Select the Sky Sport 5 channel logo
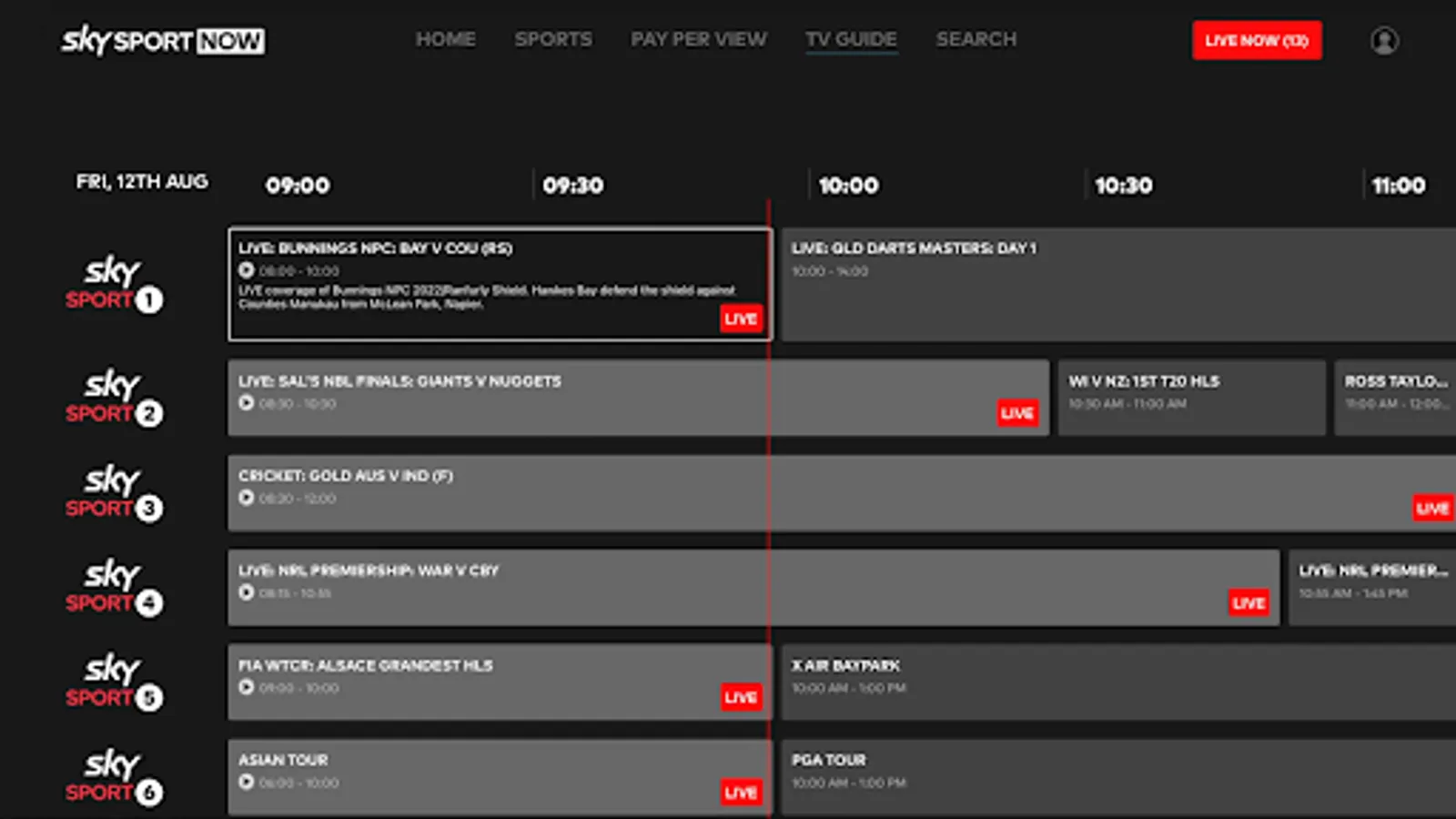 tap(114, 682)
